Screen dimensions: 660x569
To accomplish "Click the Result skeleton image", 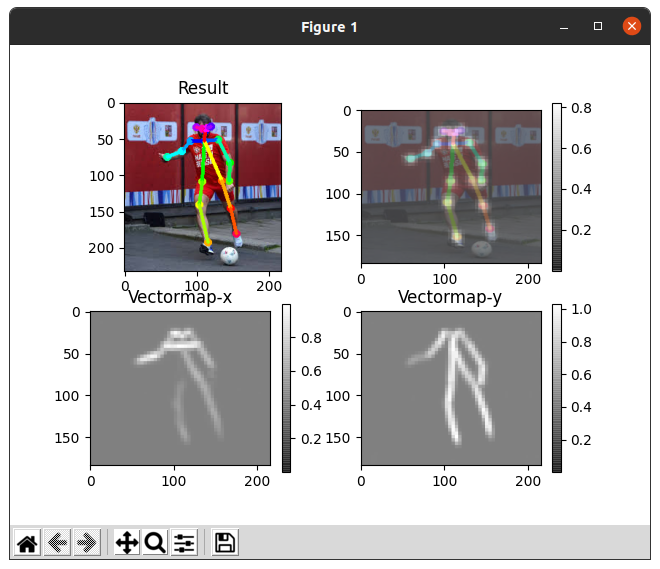I will (x=203, y=187).
